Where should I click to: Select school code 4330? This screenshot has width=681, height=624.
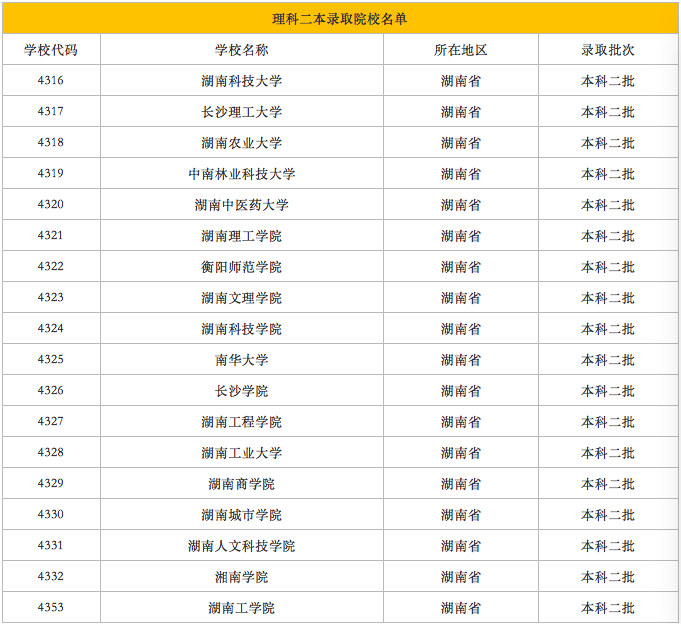pyautogui.click(x=51, y=514)
